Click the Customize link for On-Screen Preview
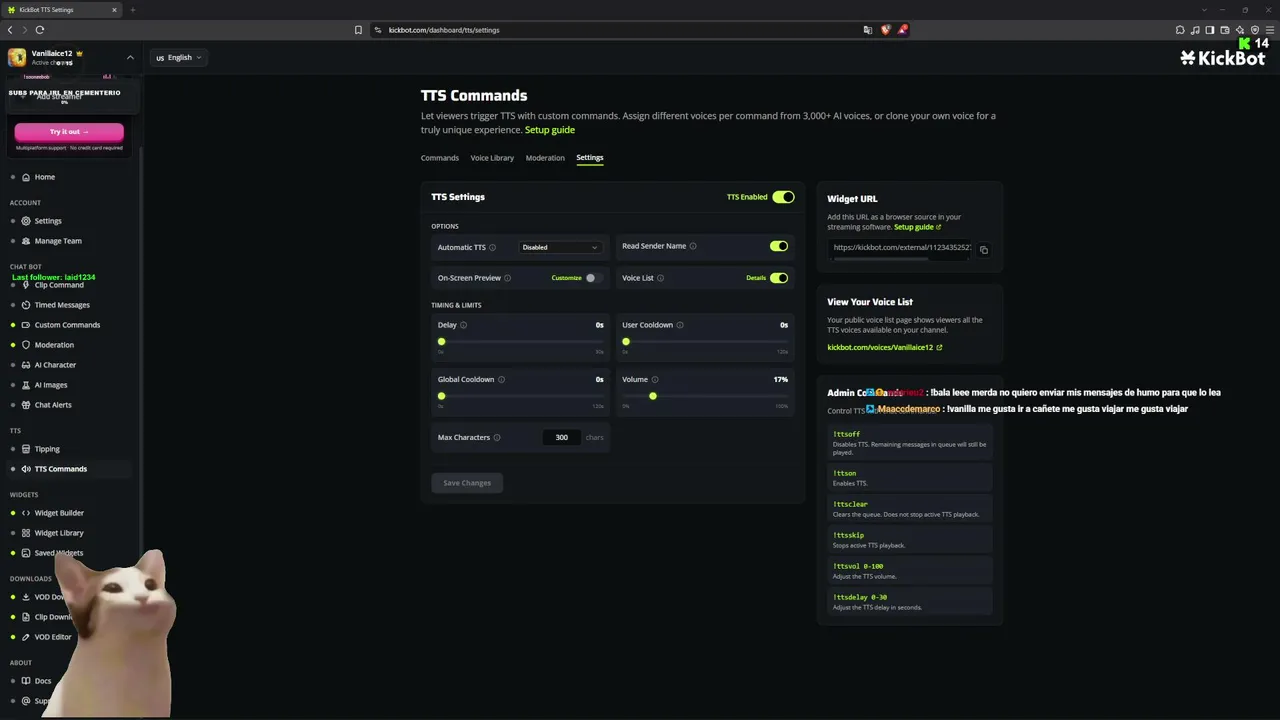This screenshot has width=1280, height=720. [566, 278]
